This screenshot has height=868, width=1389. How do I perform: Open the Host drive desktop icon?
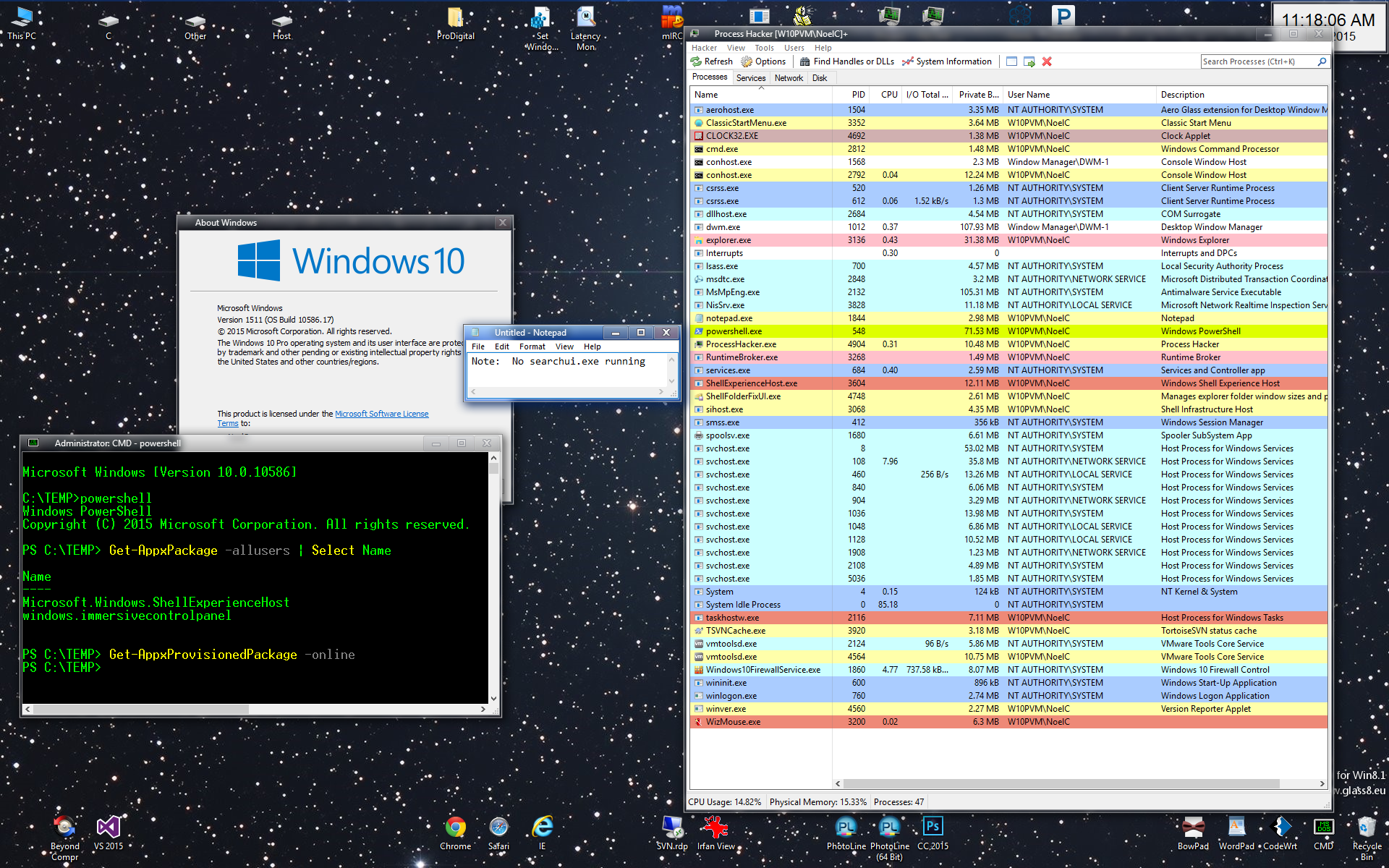[282, 25]
